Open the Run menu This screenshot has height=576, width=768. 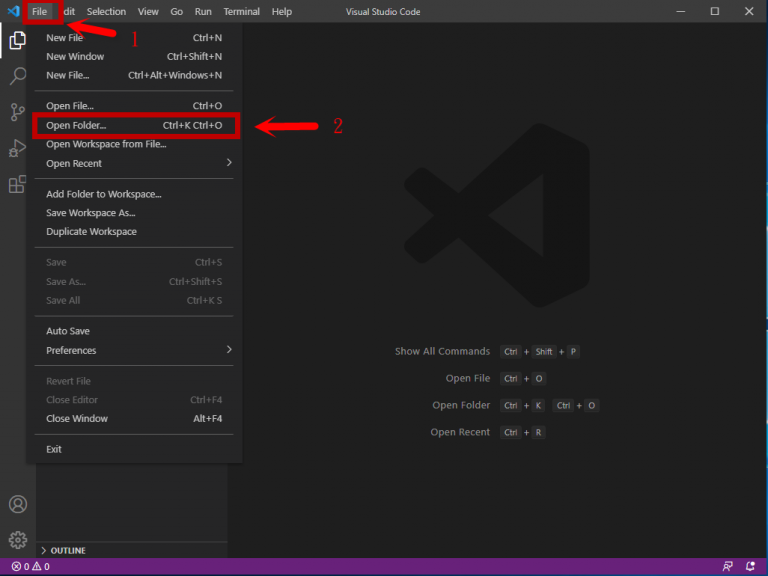coord(203,11)
